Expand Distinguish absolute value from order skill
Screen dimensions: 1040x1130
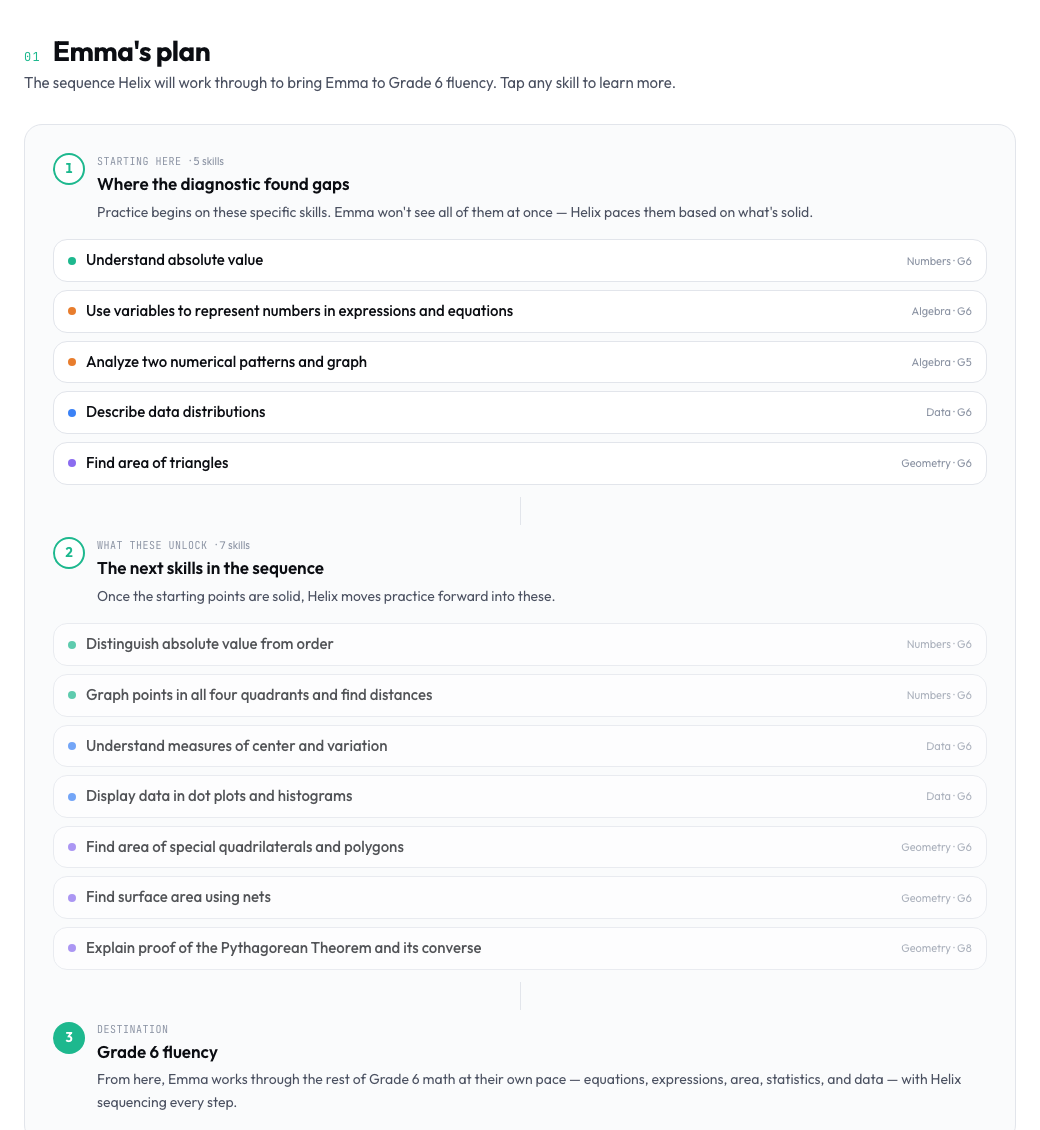tap(520, 644)
